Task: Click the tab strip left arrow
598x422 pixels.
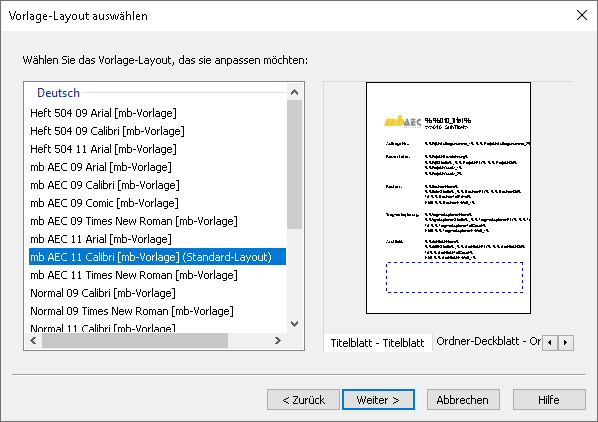Action: point(550,343)
